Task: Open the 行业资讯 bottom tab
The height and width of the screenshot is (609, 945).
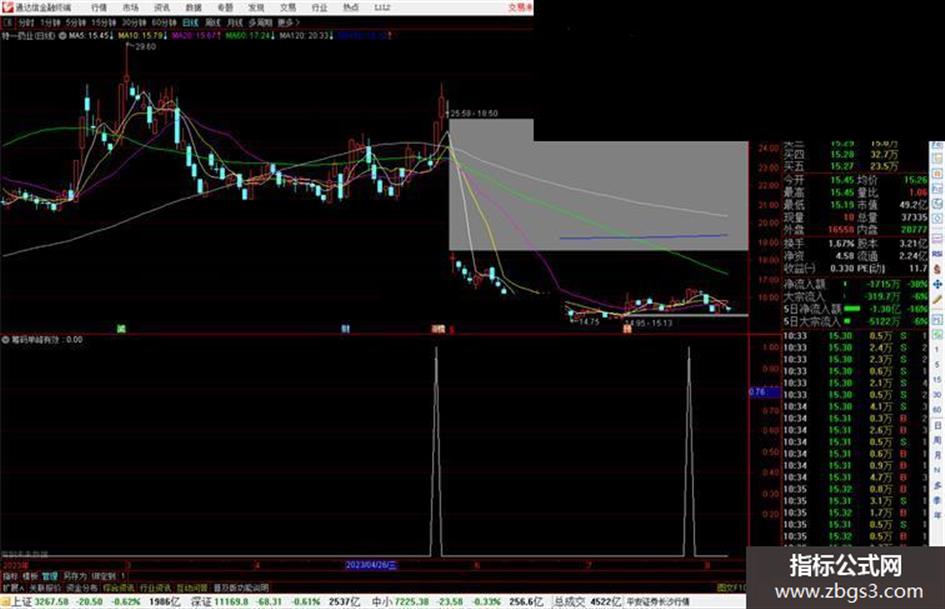Action: (x=155, y=587)
